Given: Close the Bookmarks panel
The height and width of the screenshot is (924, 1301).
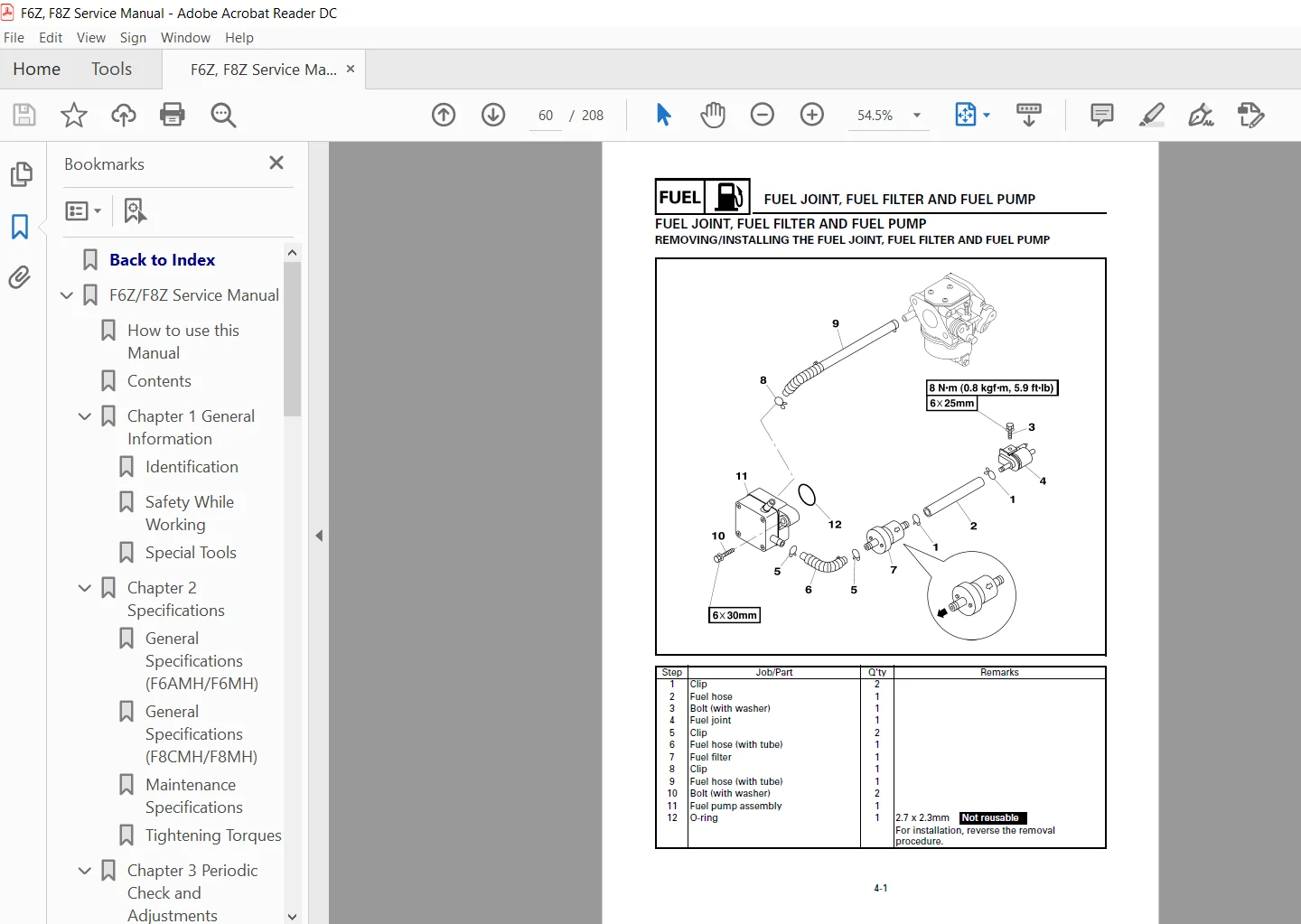Looking at the screenshot, I should click(x=276, y=163).
